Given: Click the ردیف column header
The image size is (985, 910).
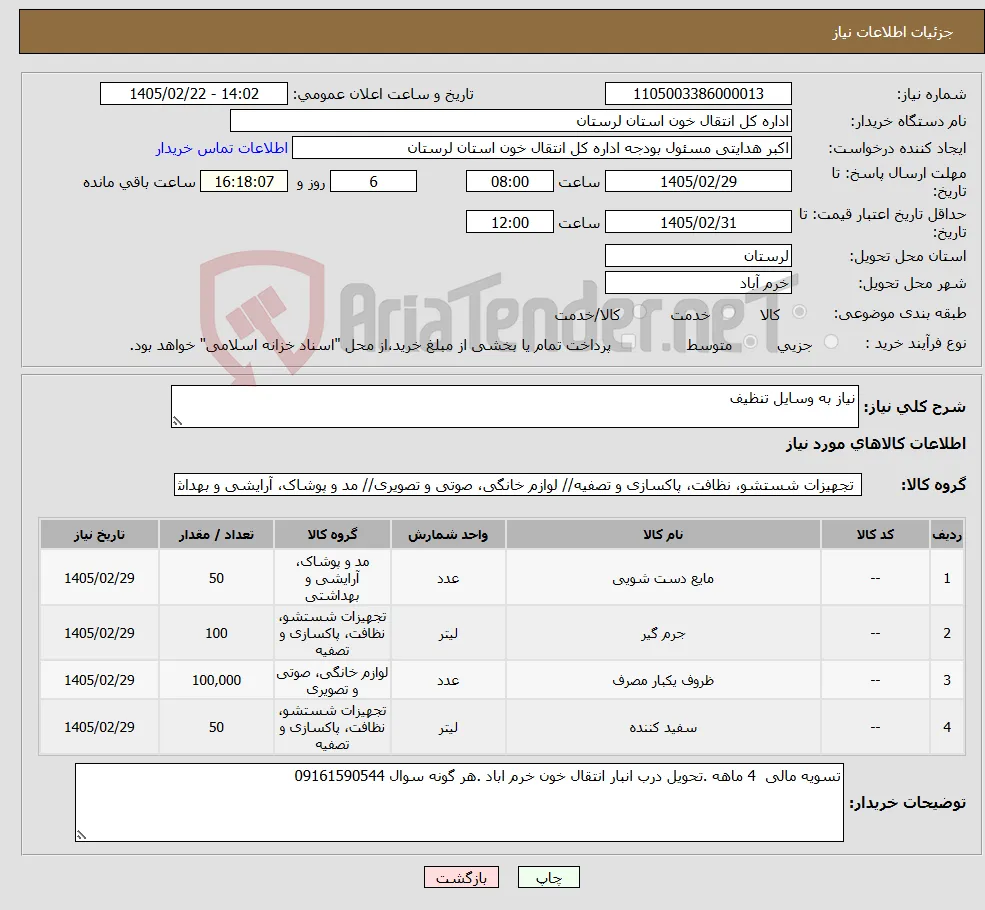Looking at the screenshot, I should click(x=947, y=534).
